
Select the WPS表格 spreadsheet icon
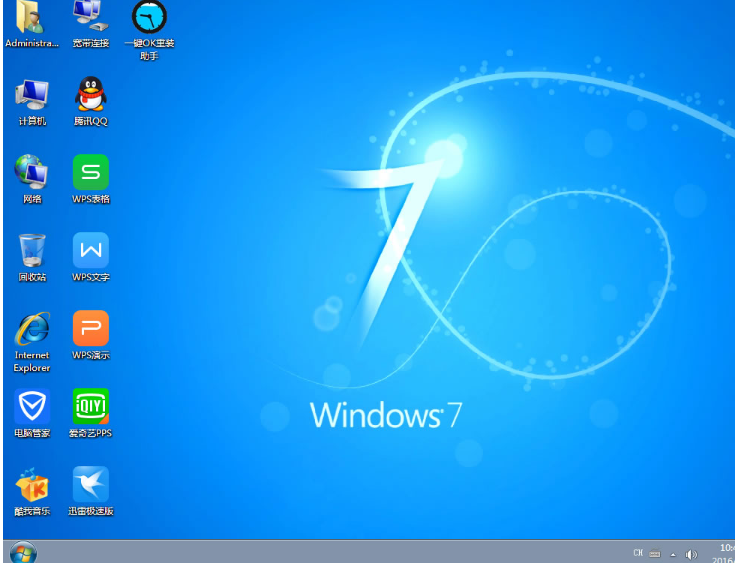tap(90, 173)
